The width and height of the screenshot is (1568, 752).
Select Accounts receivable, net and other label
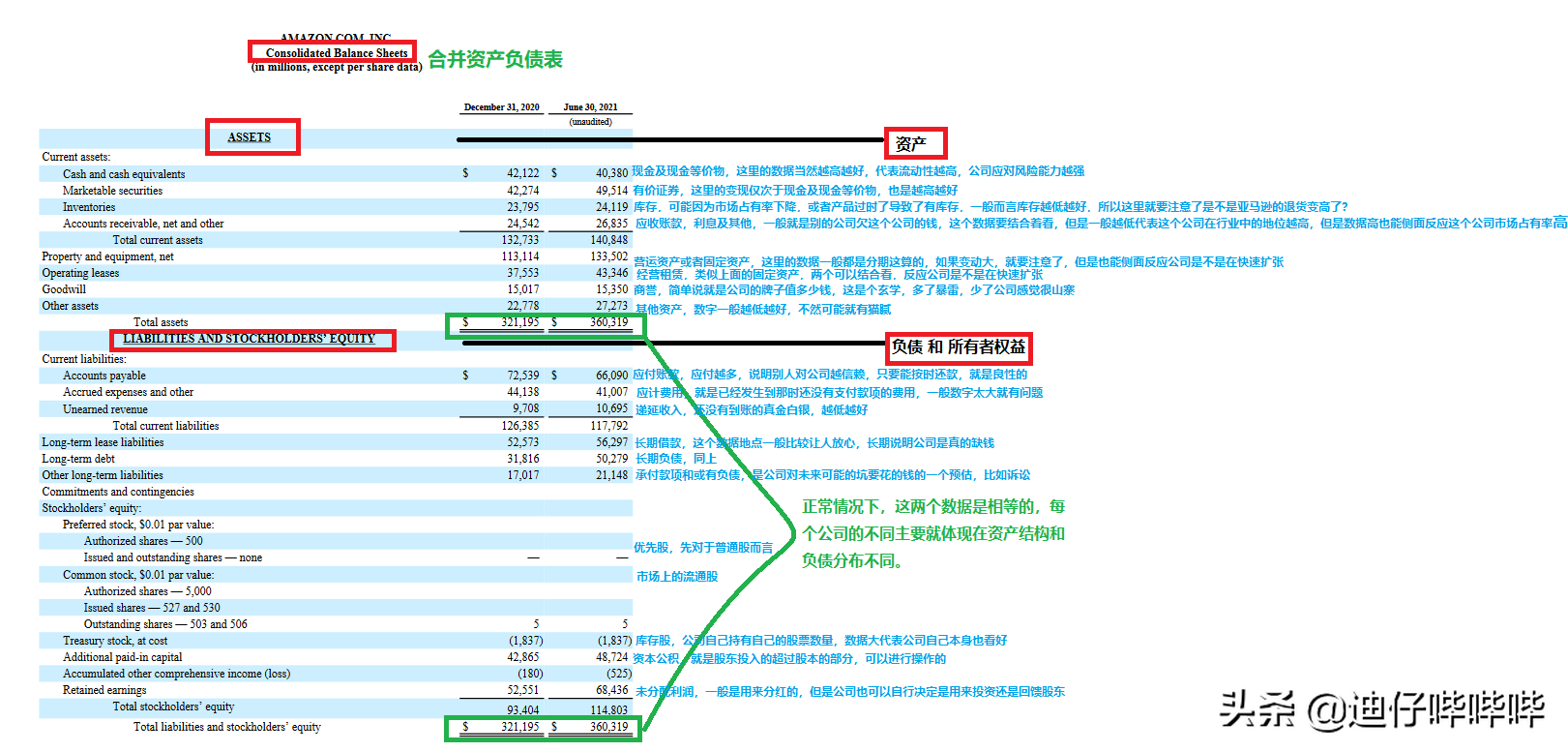[x=143, y=224]
